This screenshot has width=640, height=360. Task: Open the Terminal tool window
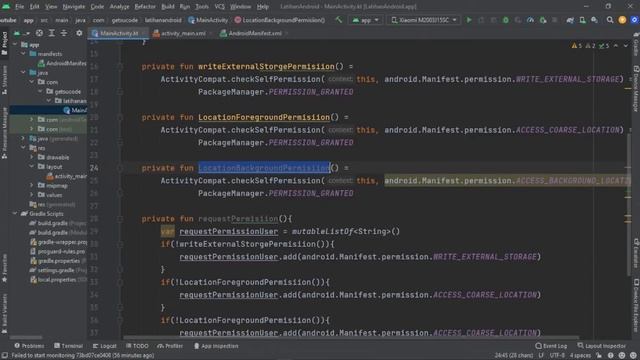point(68,346)
